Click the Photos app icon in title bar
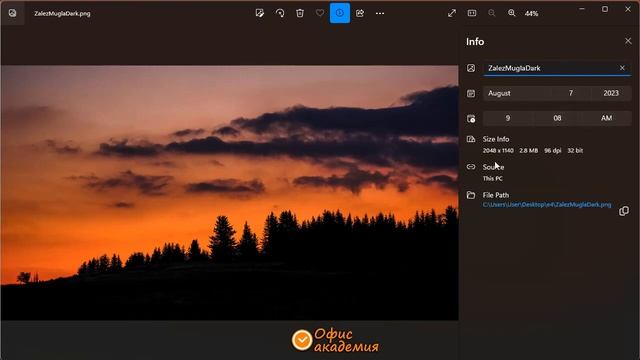 (13, 13)
